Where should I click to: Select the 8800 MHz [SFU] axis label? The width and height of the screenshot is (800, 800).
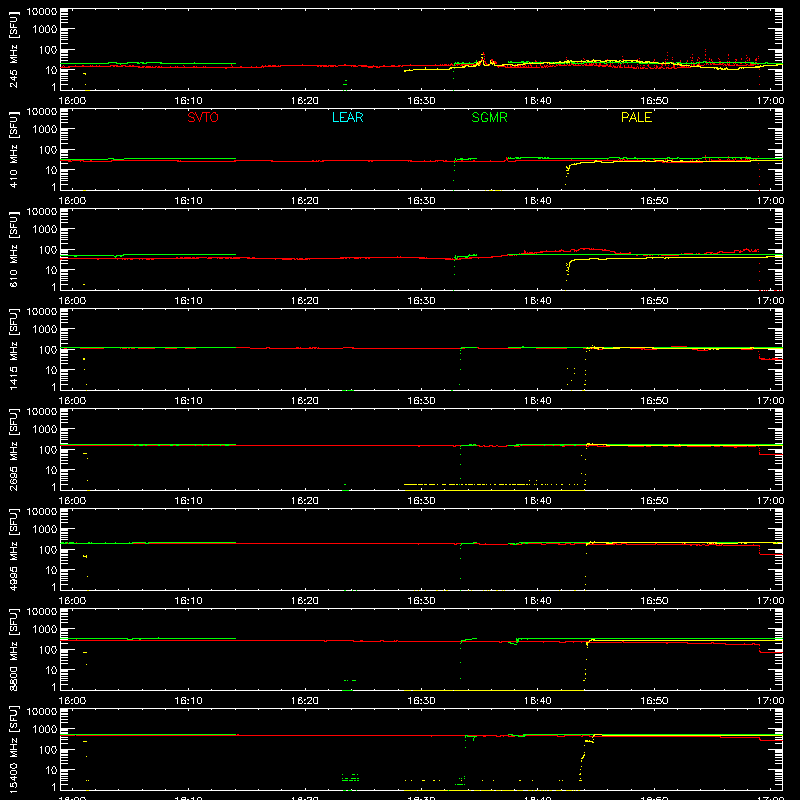coord(14,649)
